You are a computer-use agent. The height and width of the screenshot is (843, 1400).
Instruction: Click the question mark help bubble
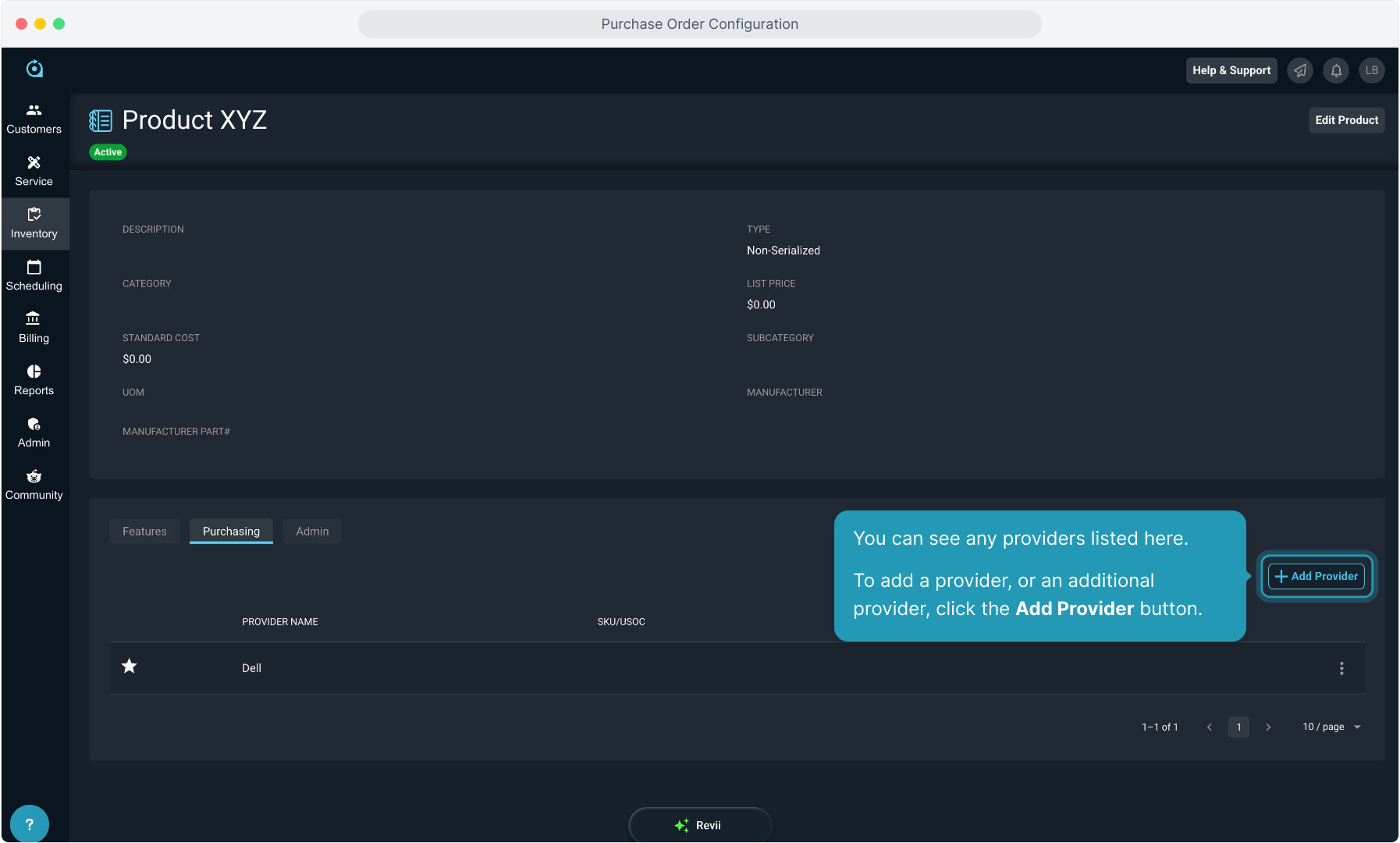point(30,823)
